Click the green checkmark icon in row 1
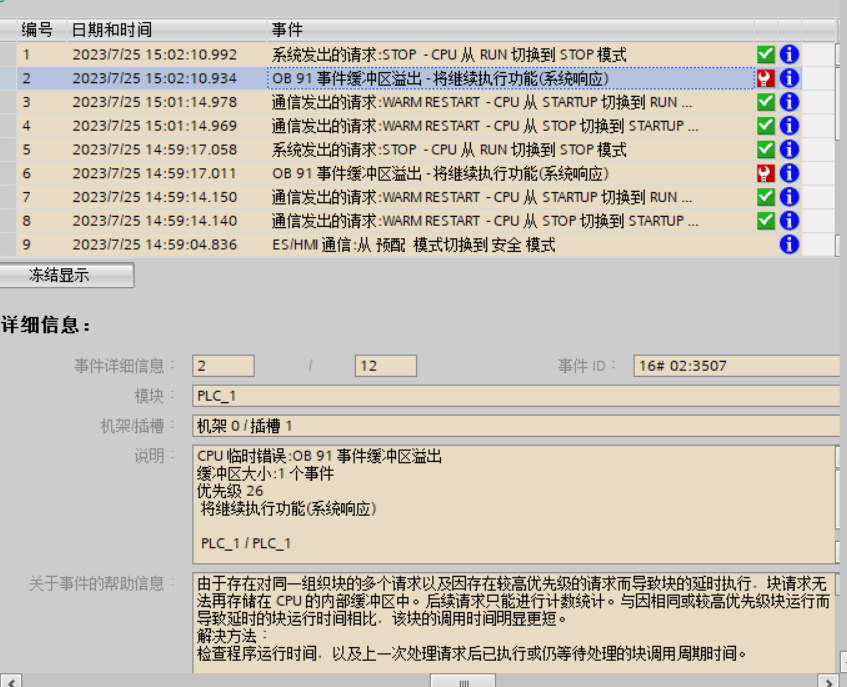The width and height of the screenshot is (847, 687). [x=766, y=54]
